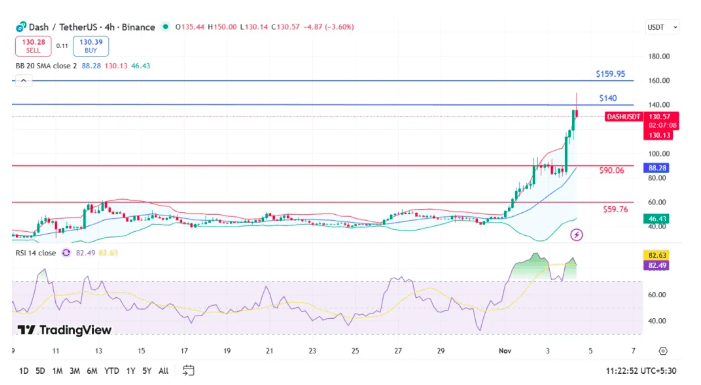Click the H150.00 high value
The image size is (701, 385).
pos(222,27)
